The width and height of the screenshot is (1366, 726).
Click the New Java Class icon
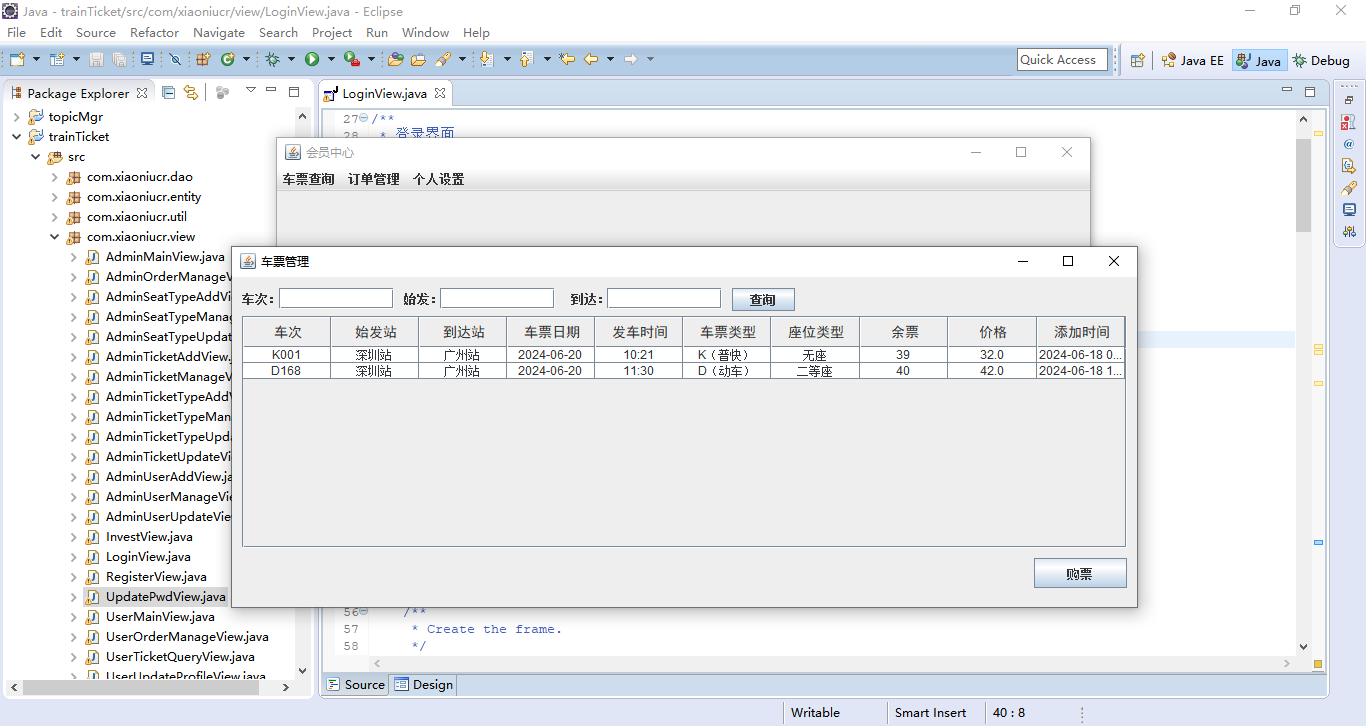click(228, 60)
